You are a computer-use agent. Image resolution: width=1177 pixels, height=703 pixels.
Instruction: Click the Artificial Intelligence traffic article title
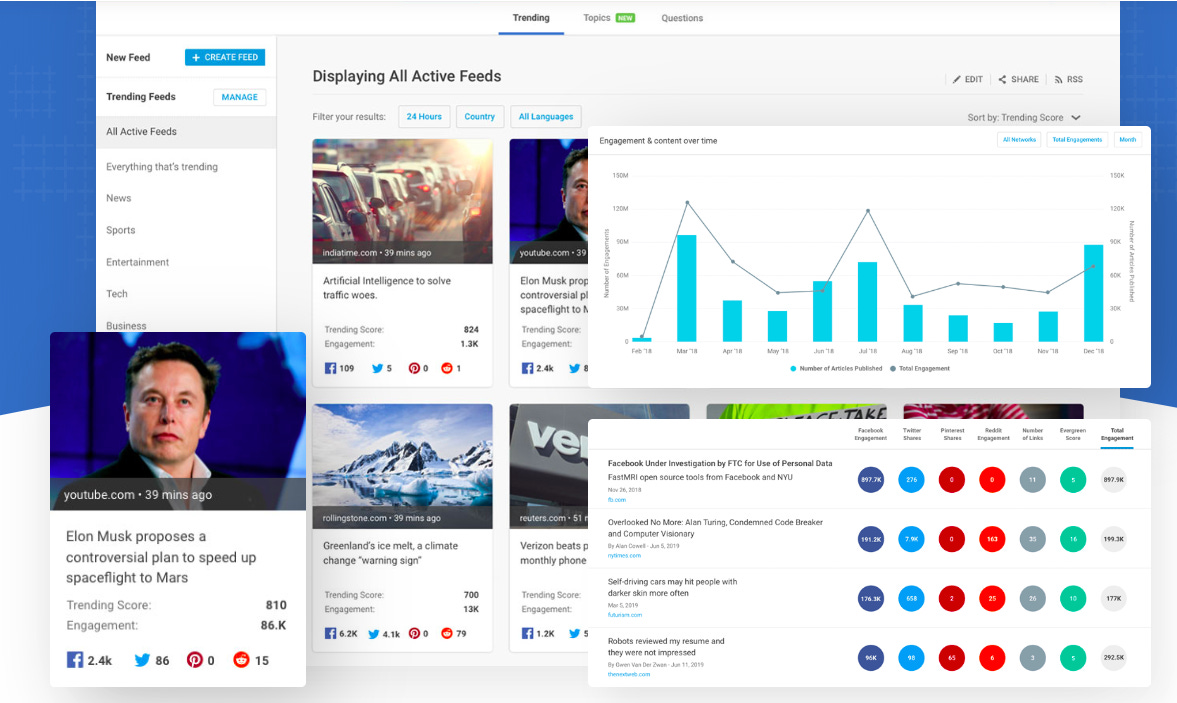(x=387, y=287)
